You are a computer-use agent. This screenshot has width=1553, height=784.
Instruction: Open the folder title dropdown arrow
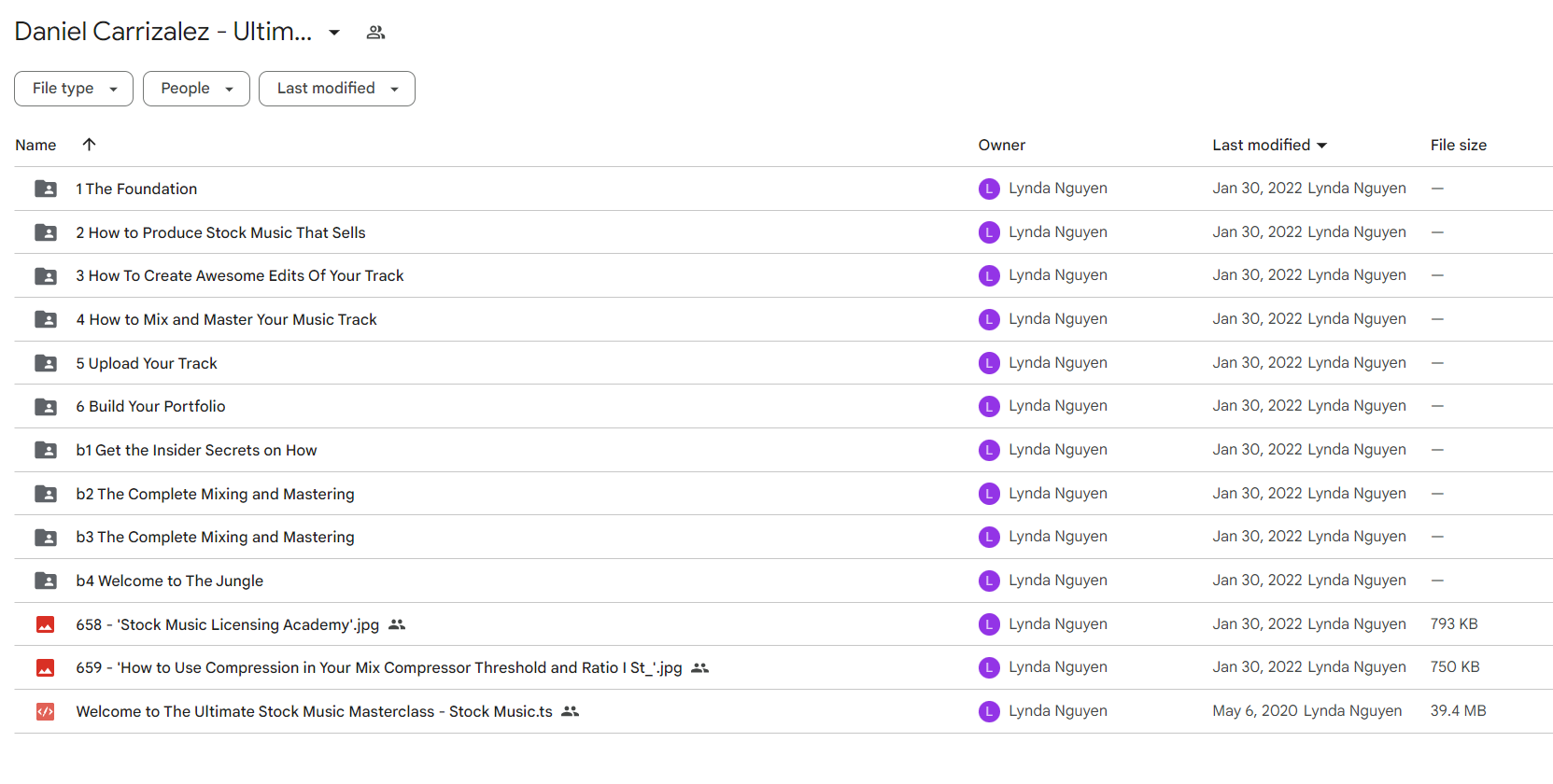pos(334,33)
